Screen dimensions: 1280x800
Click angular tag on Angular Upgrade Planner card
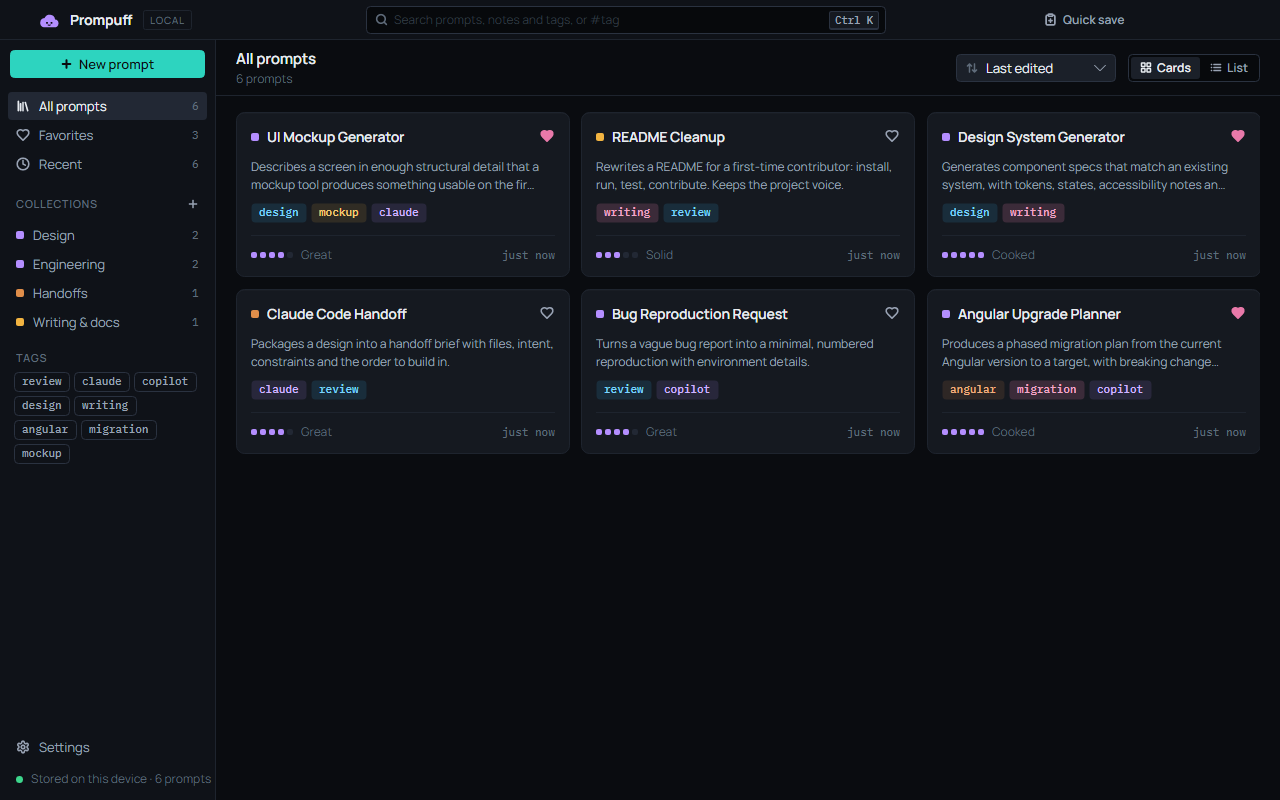point(973,389)
